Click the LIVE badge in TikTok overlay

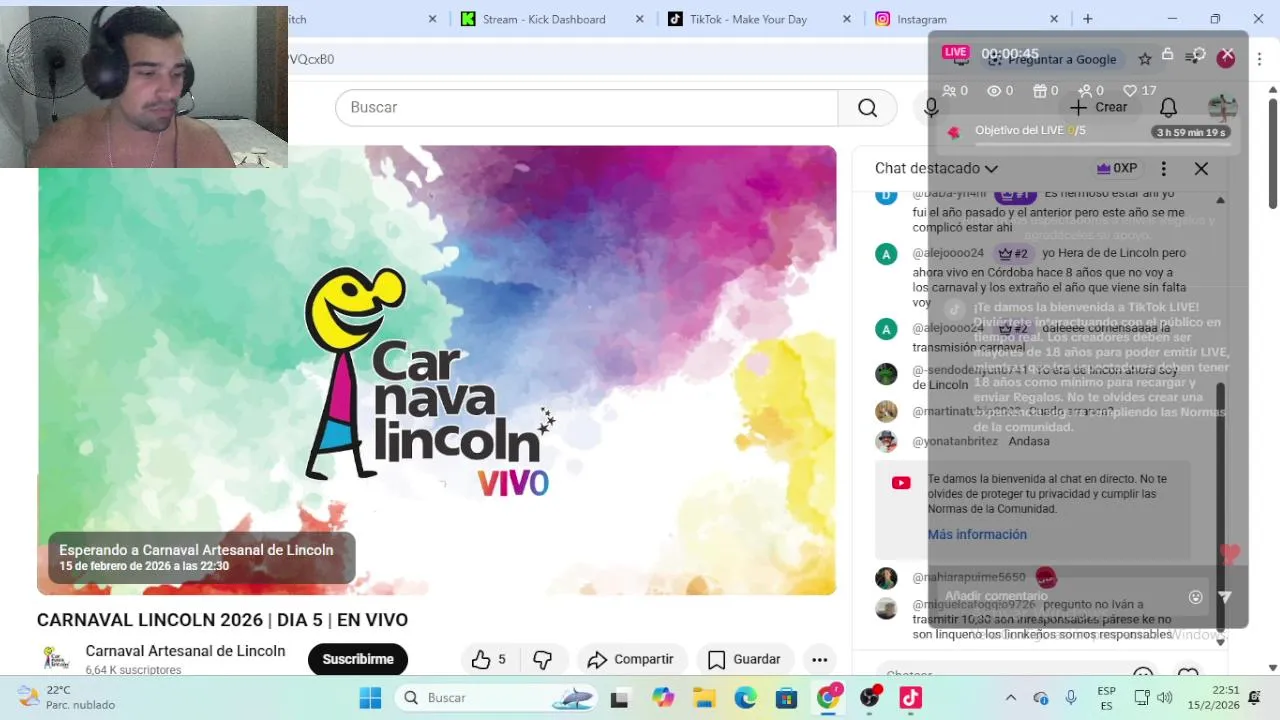[x=956, y=52]
